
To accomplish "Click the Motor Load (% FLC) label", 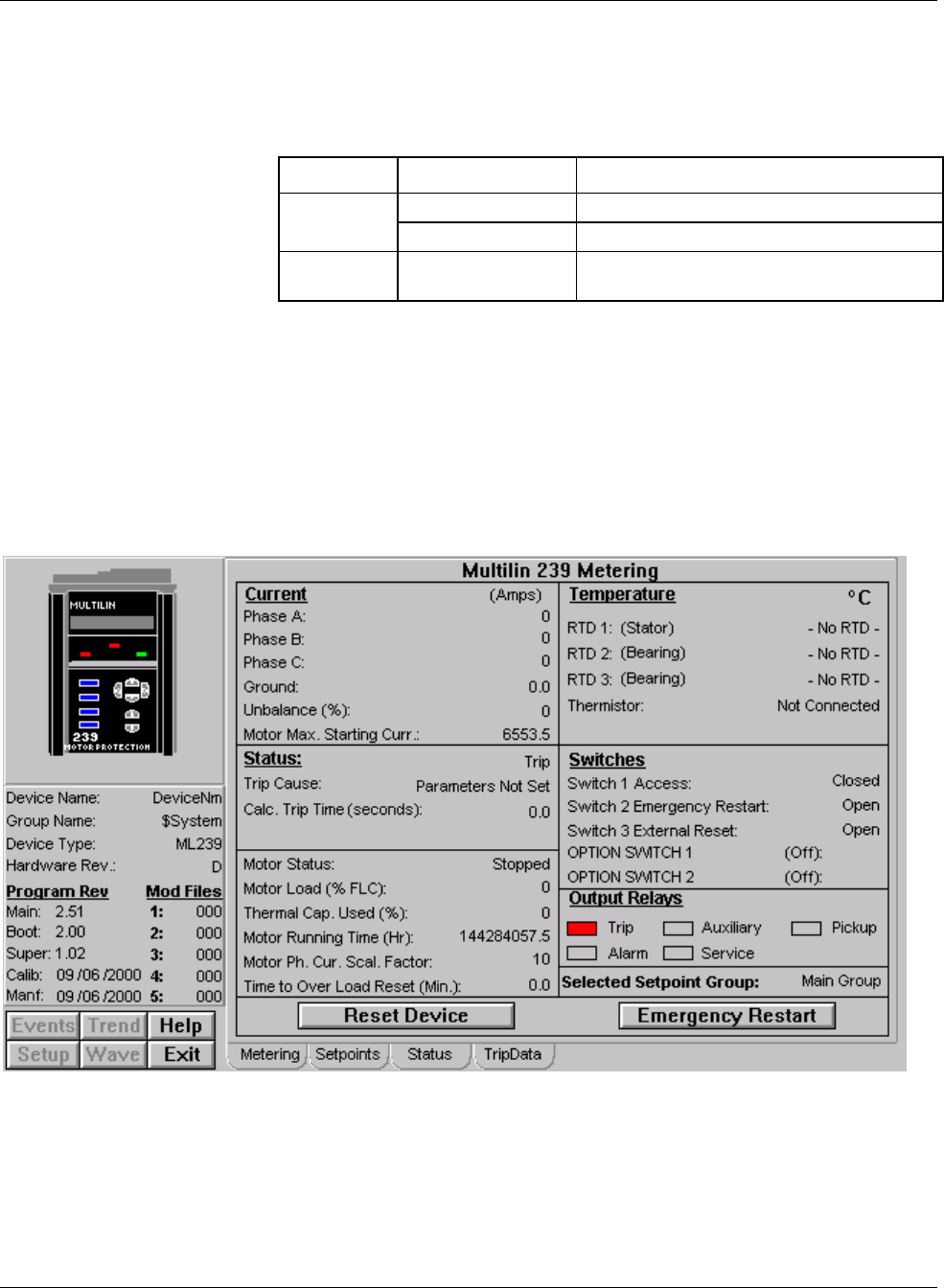I will [x=314, y=888].
